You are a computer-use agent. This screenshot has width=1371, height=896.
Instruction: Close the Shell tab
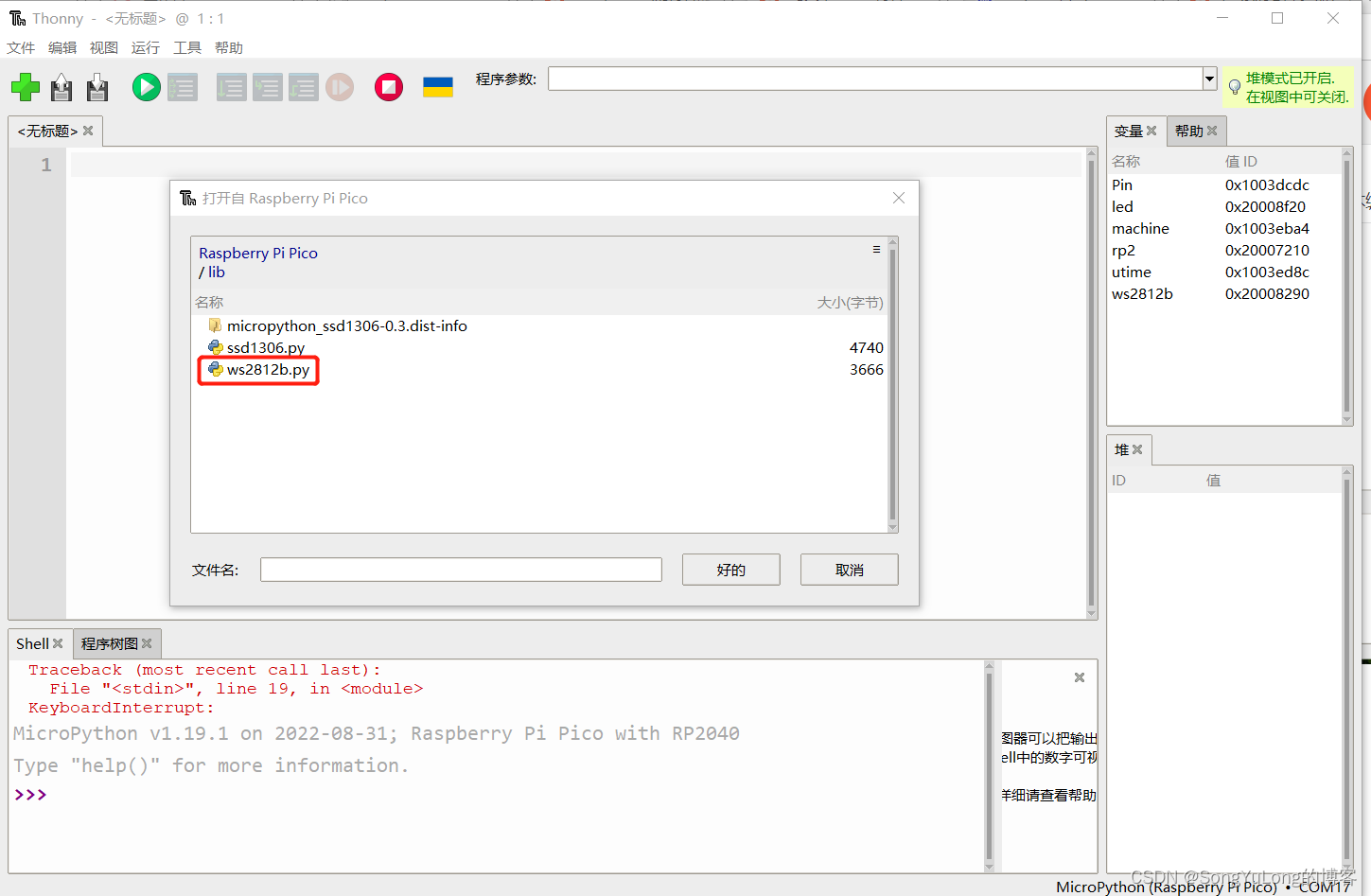coord(58,643)
